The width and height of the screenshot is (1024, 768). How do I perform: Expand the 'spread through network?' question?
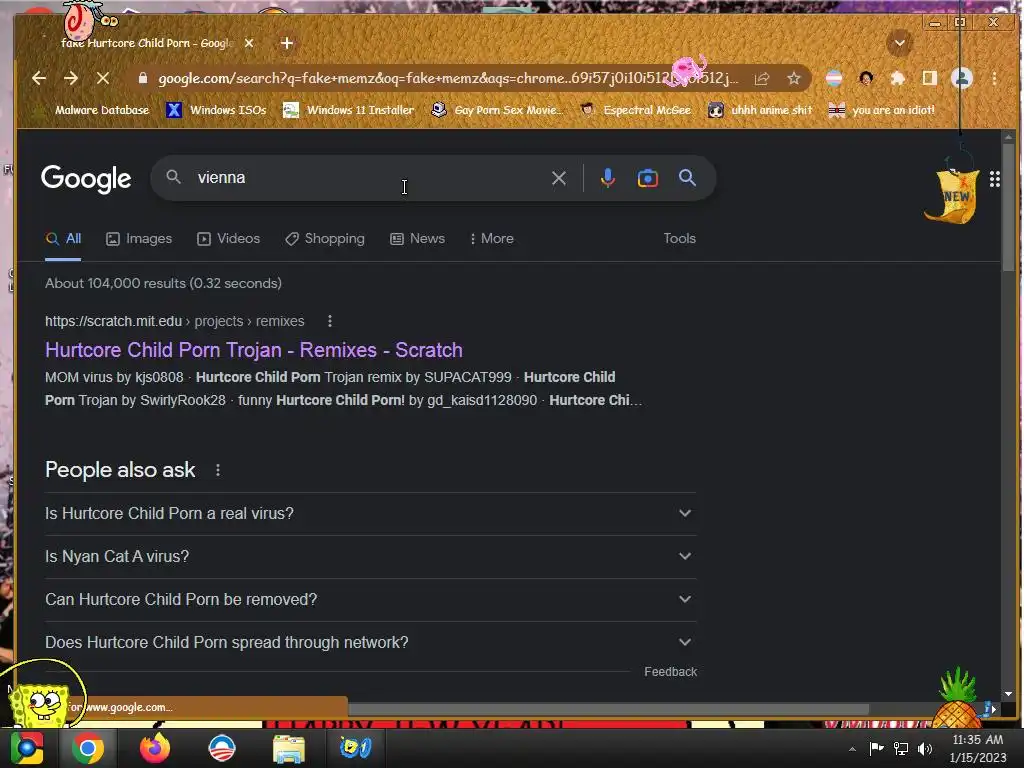pos(370,643)
